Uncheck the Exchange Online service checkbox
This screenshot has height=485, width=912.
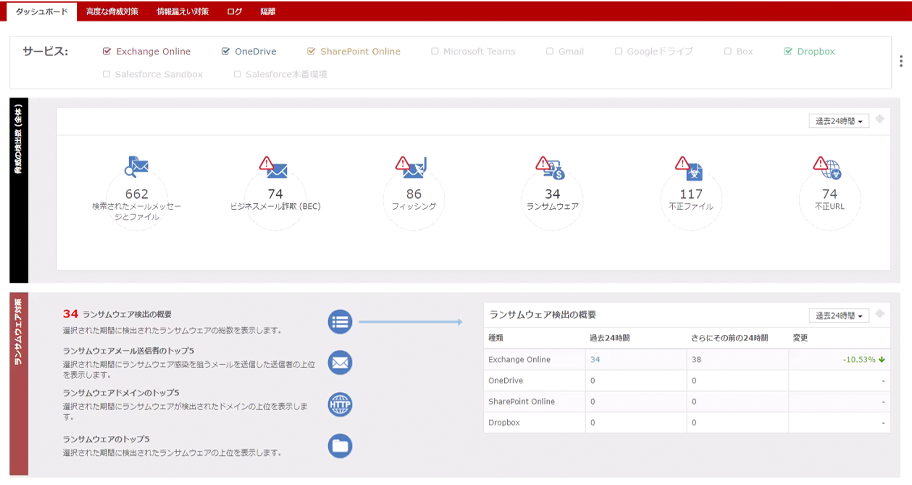(x=107, y=51)
